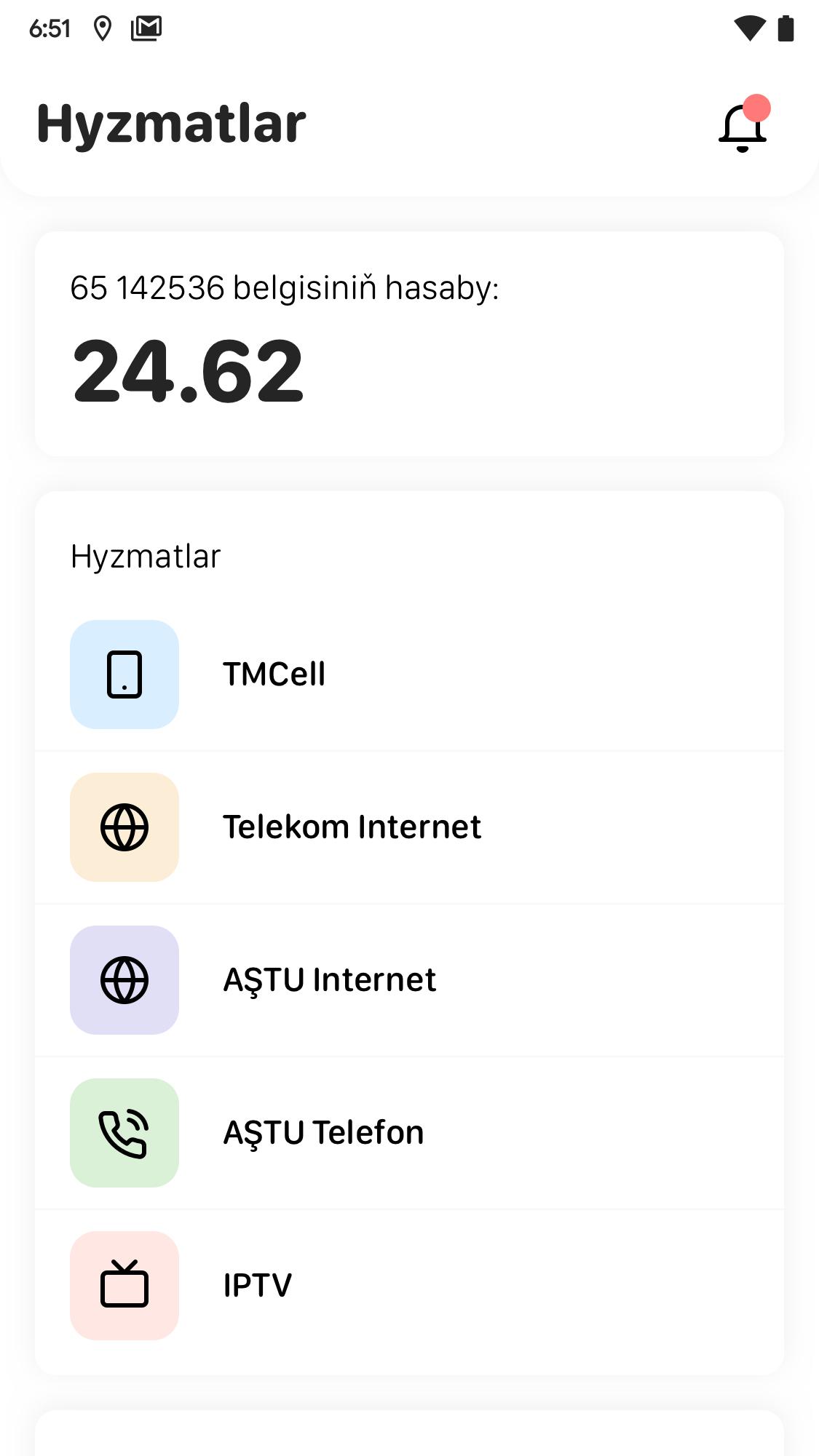Tap the Hyzmatlar section heading in card
Screen dimensions: 819x1456
click(x=145, y=557)
